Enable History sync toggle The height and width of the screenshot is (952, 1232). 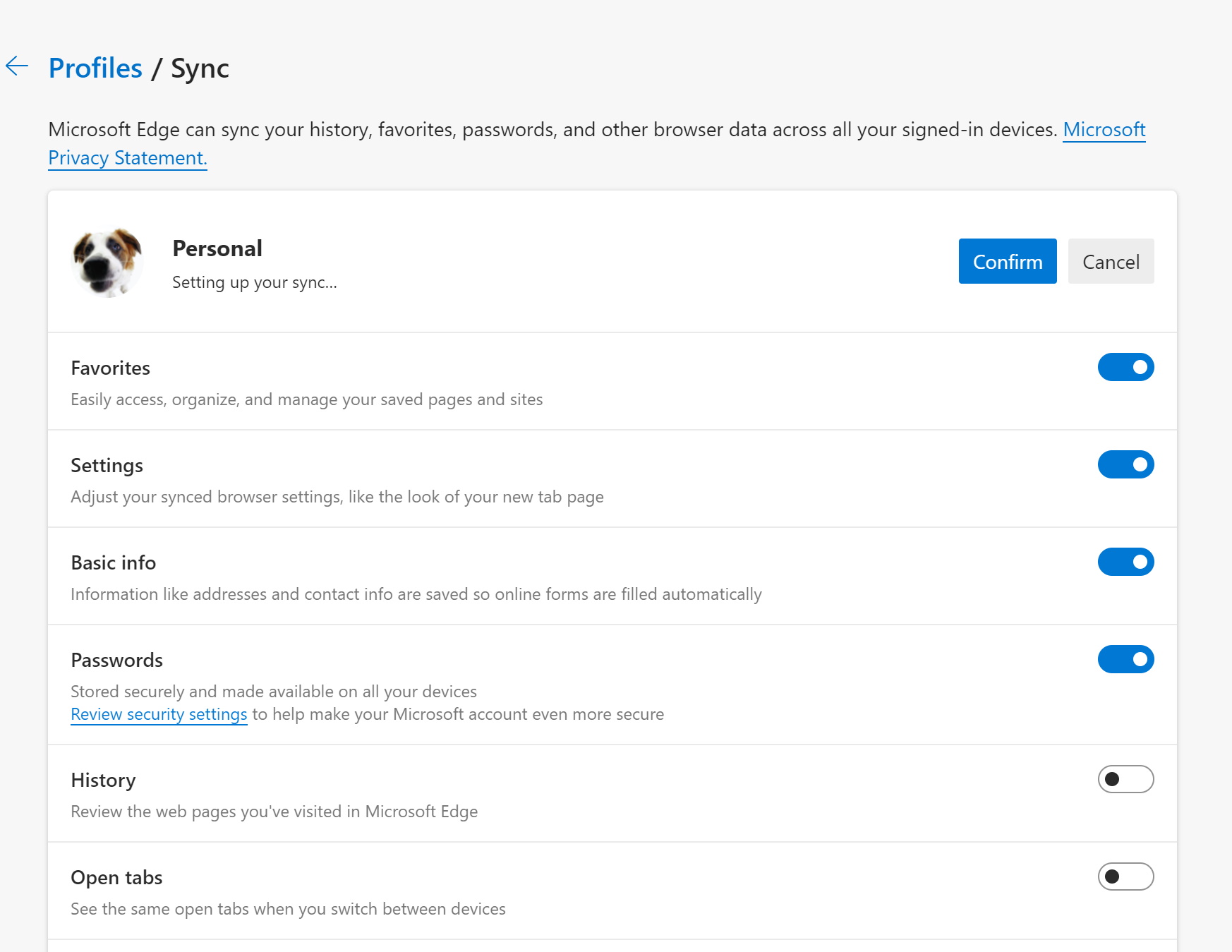1125,779
